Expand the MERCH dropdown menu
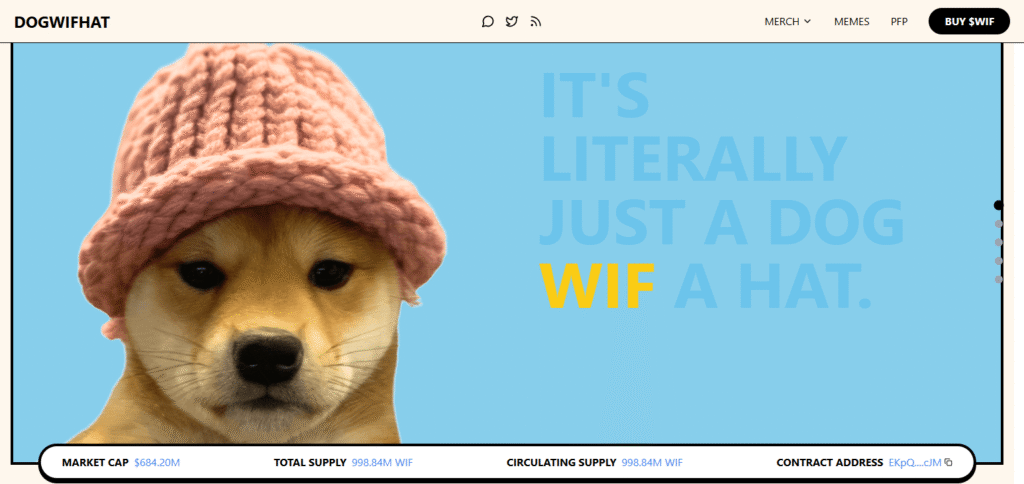This screenshot has width=1024, height=484. (x=788, y=22)
